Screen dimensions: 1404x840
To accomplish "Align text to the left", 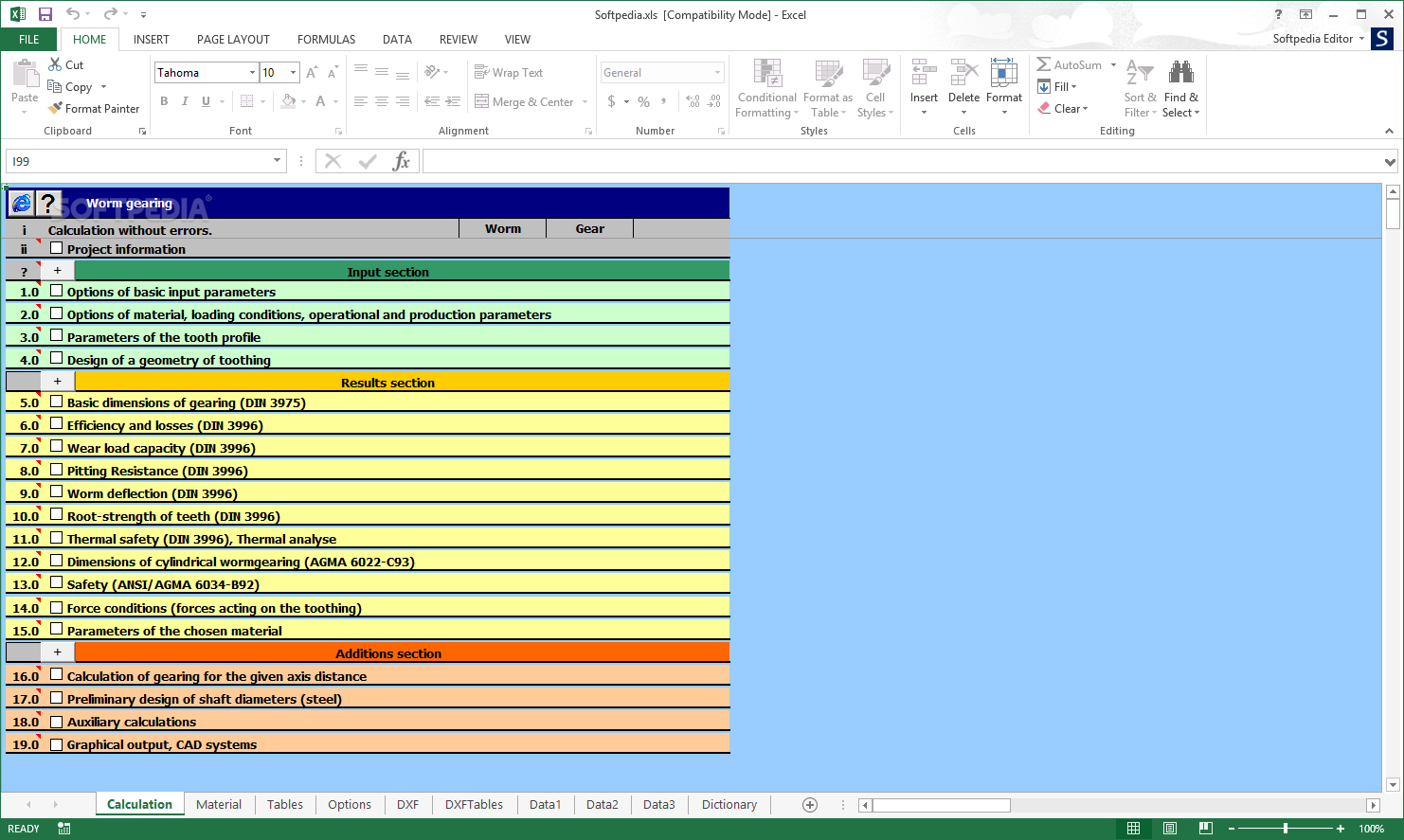I will 361,101.
